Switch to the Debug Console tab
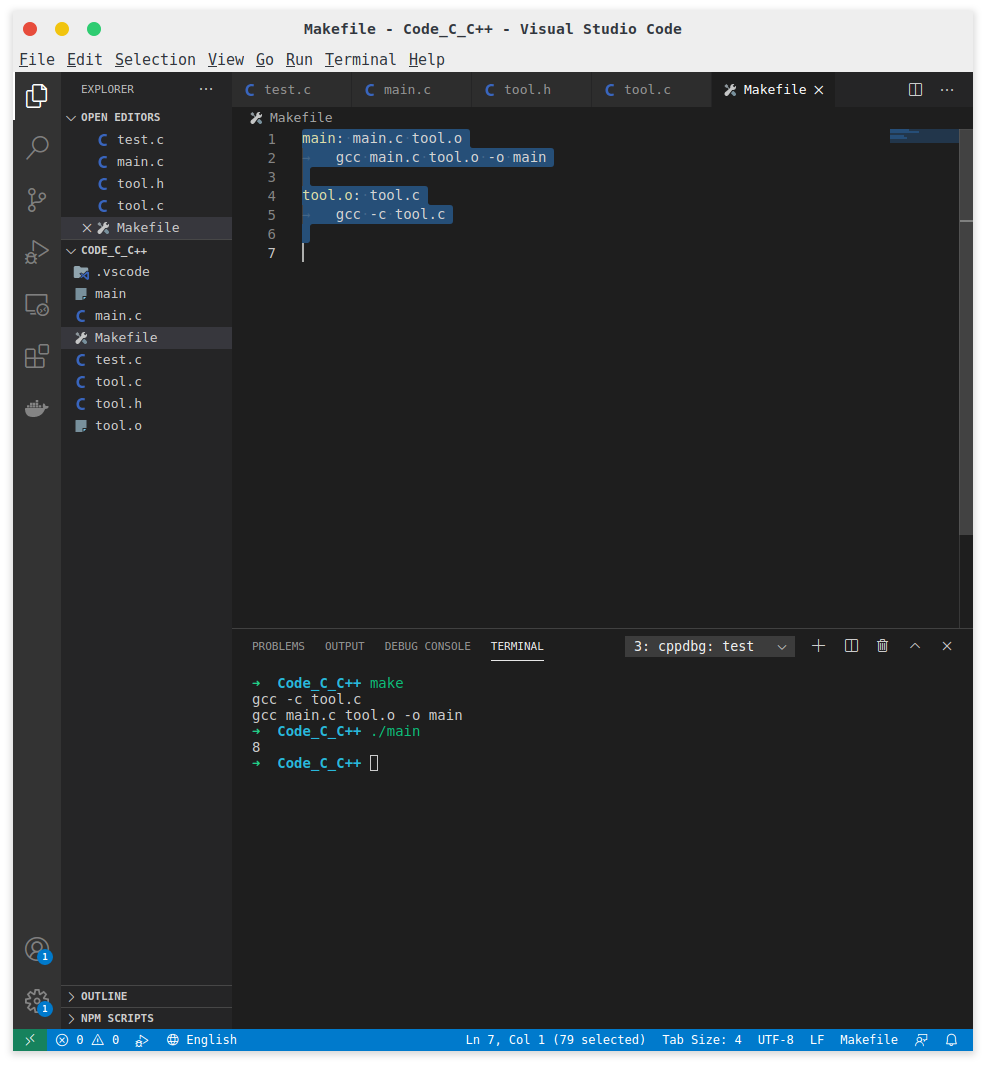986x1066 pixels. coord(427,646)
